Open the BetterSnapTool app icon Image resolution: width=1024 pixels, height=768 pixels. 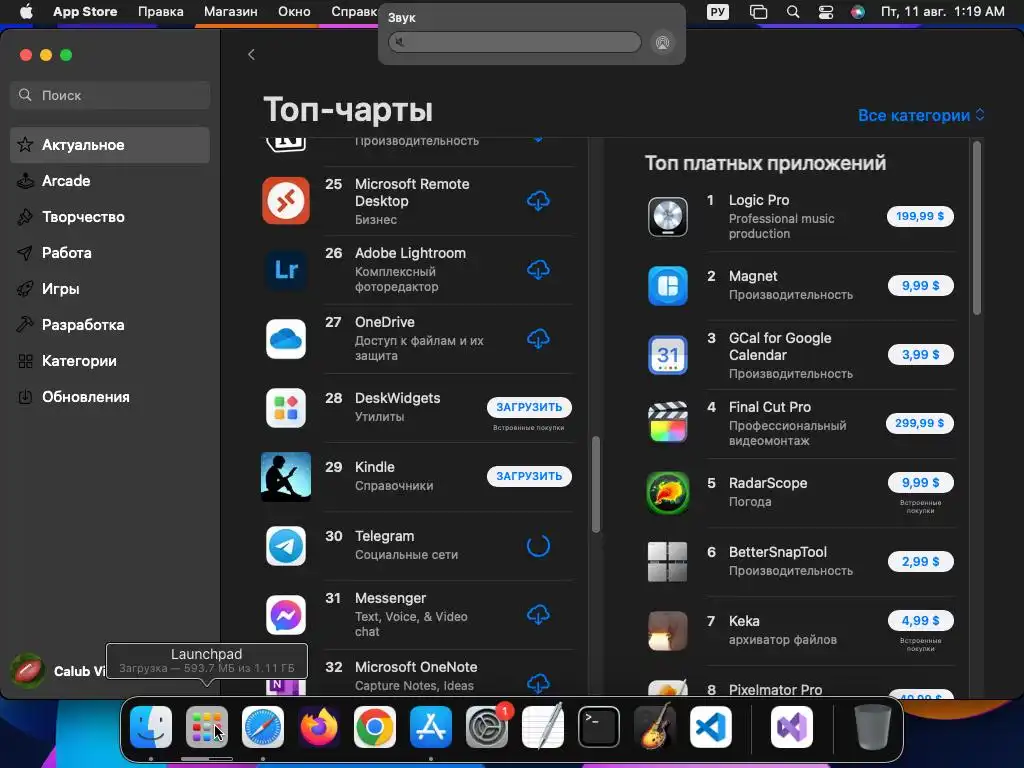pos(667,562)
